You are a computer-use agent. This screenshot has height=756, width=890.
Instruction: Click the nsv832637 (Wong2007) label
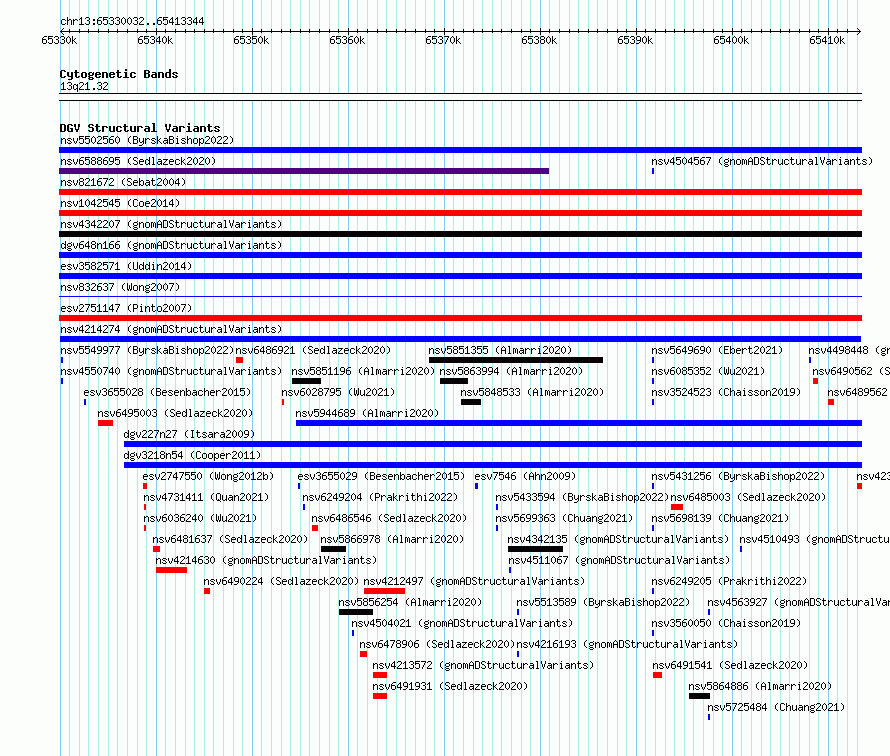(x=120, y=287)
